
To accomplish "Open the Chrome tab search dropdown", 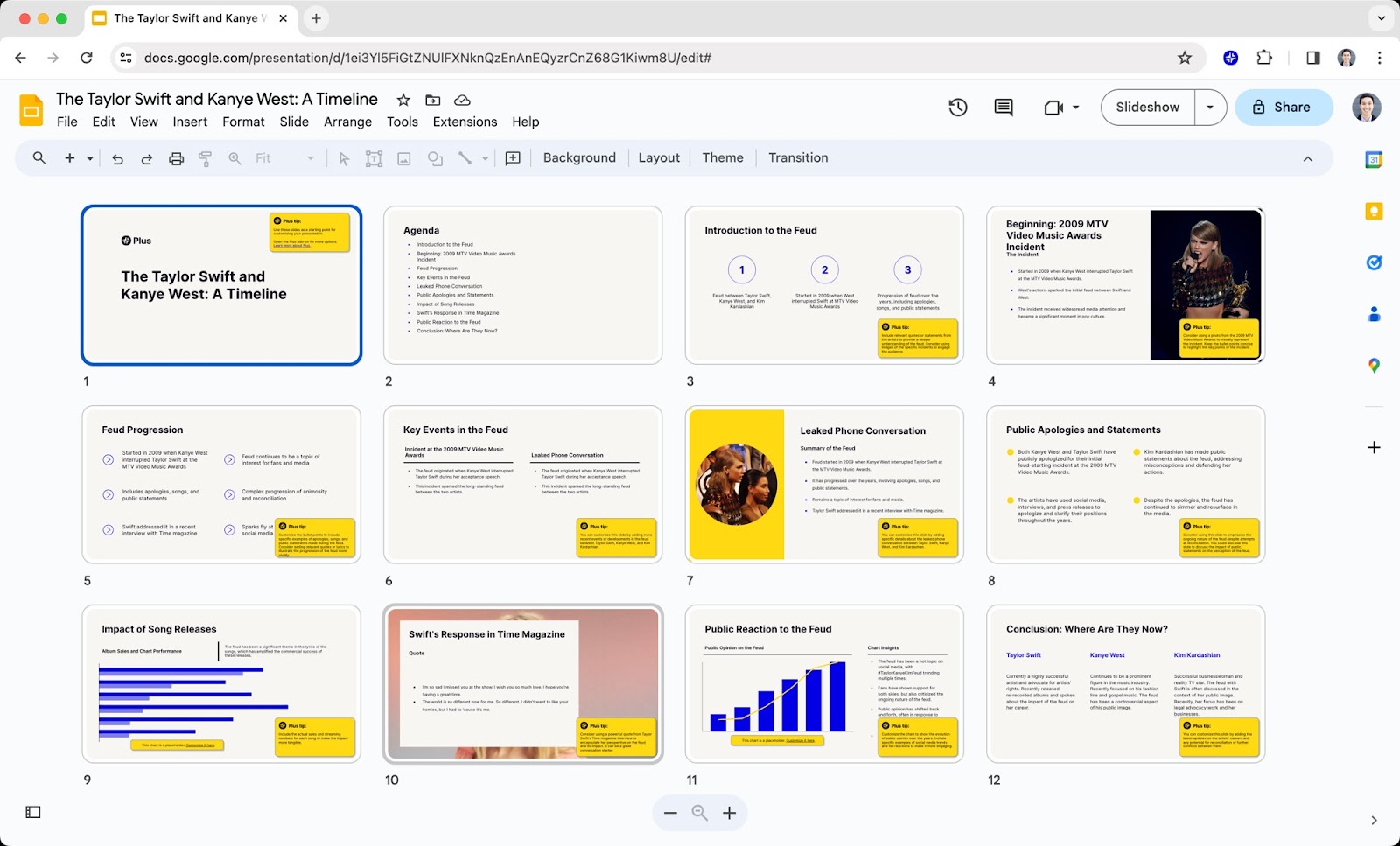I will (1381, 17).
